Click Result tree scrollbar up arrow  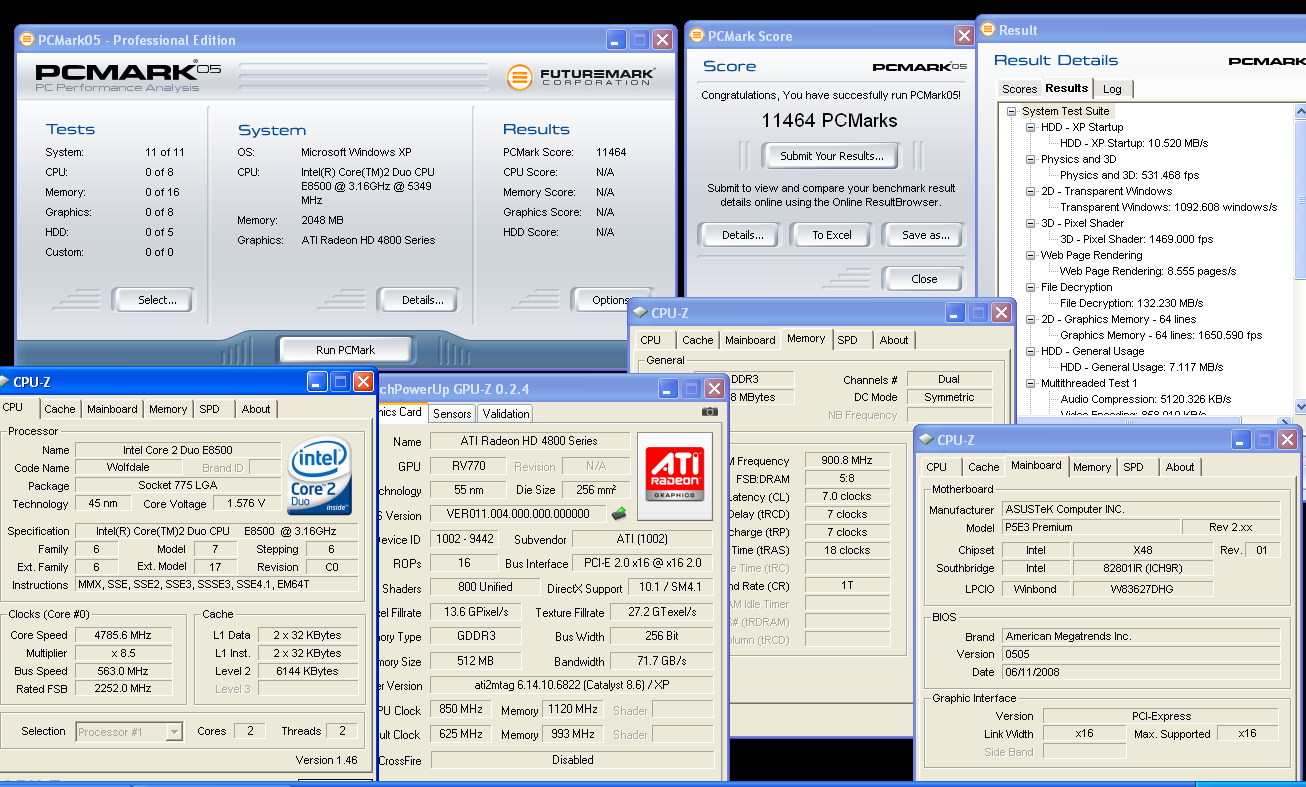tap(1300, 110)
